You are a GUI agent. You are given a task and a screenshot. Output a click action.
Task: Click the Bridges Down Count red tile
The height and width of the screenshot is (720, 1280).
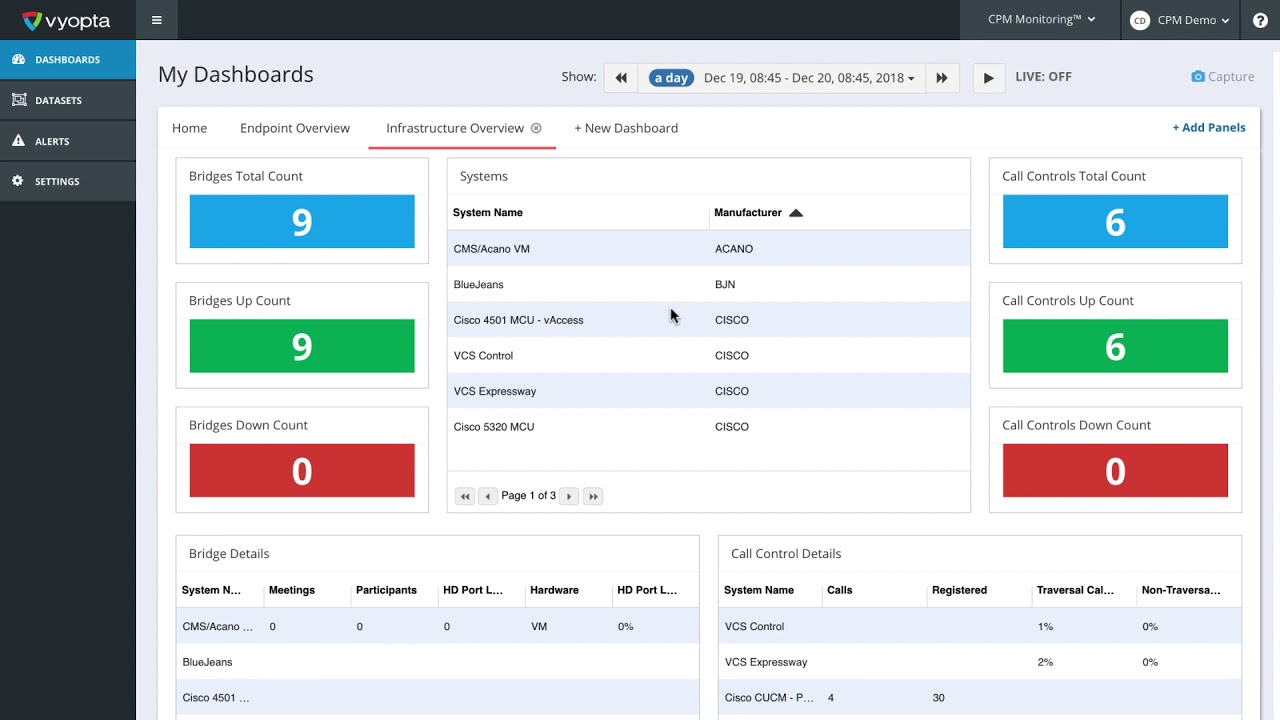[x=302, y=470]
